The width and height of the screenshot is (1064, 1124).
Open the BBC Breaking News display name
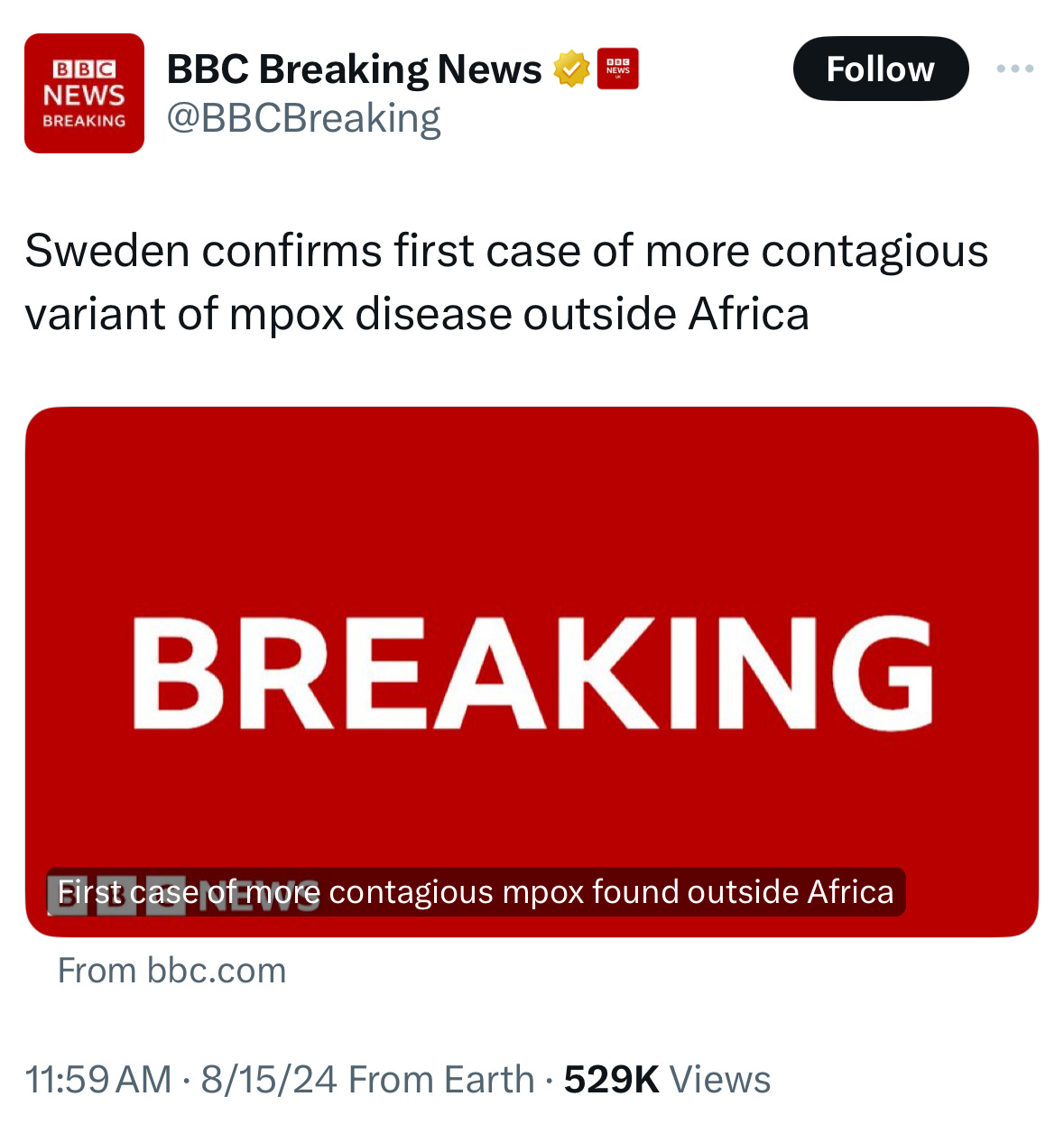point(354,69)
